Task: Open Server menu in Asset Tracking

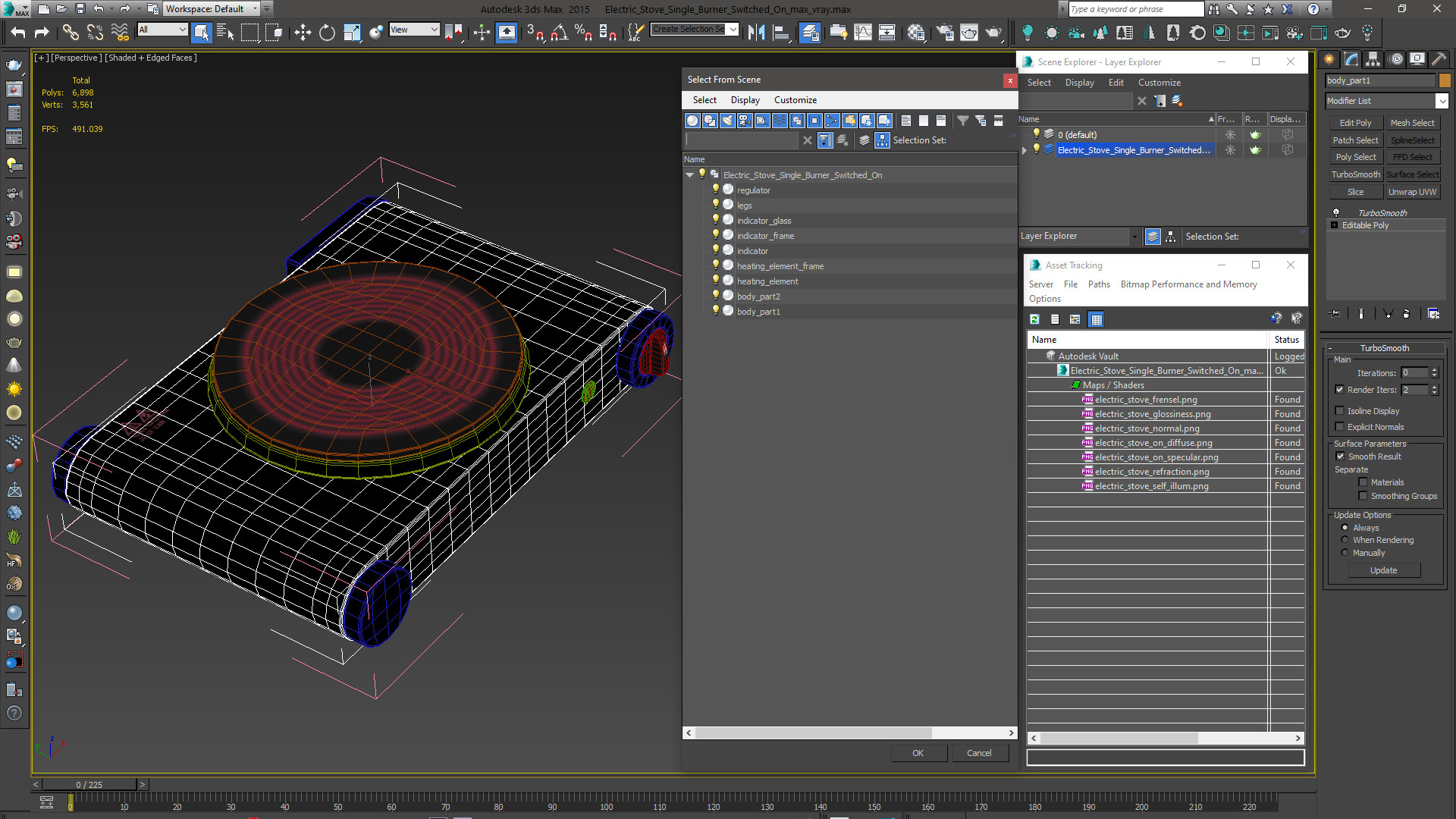Action: click(1040, 284)
